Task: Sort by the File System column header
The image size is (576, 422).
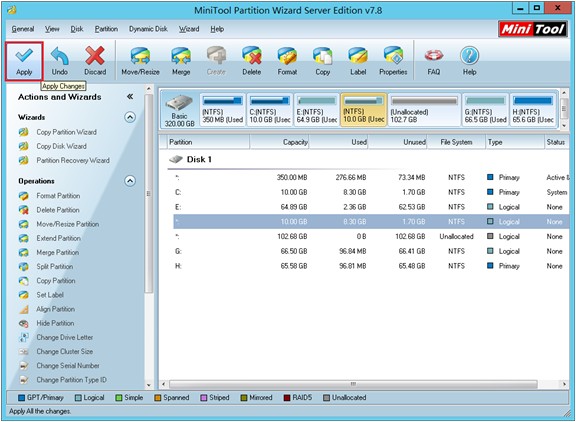Action: (x=457, y=142)
